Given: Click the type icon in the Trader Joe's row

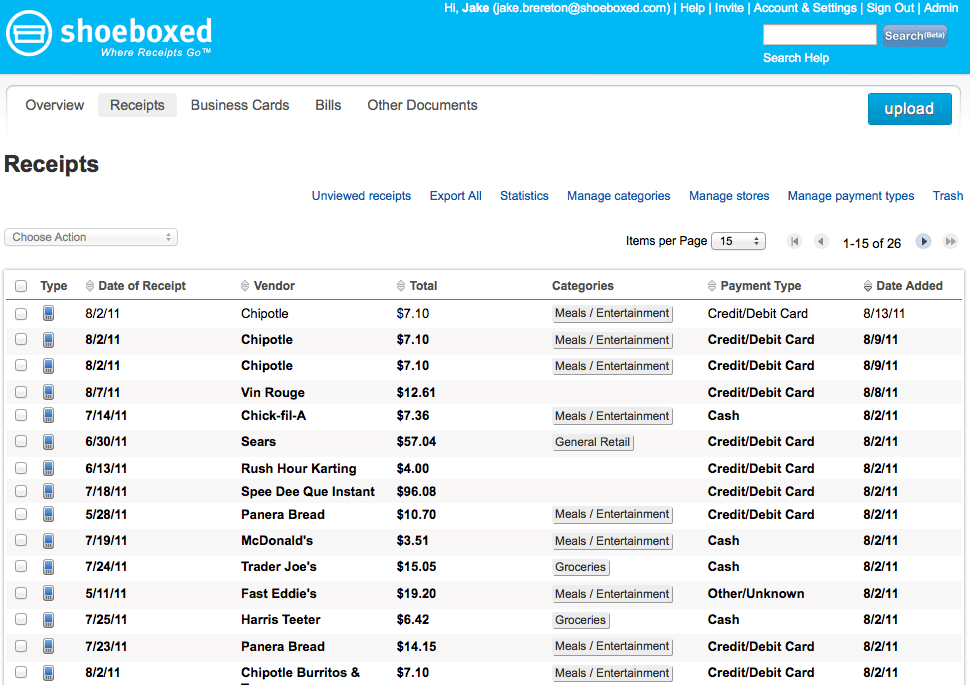Looking at the screenshot, I should [48, 566].
